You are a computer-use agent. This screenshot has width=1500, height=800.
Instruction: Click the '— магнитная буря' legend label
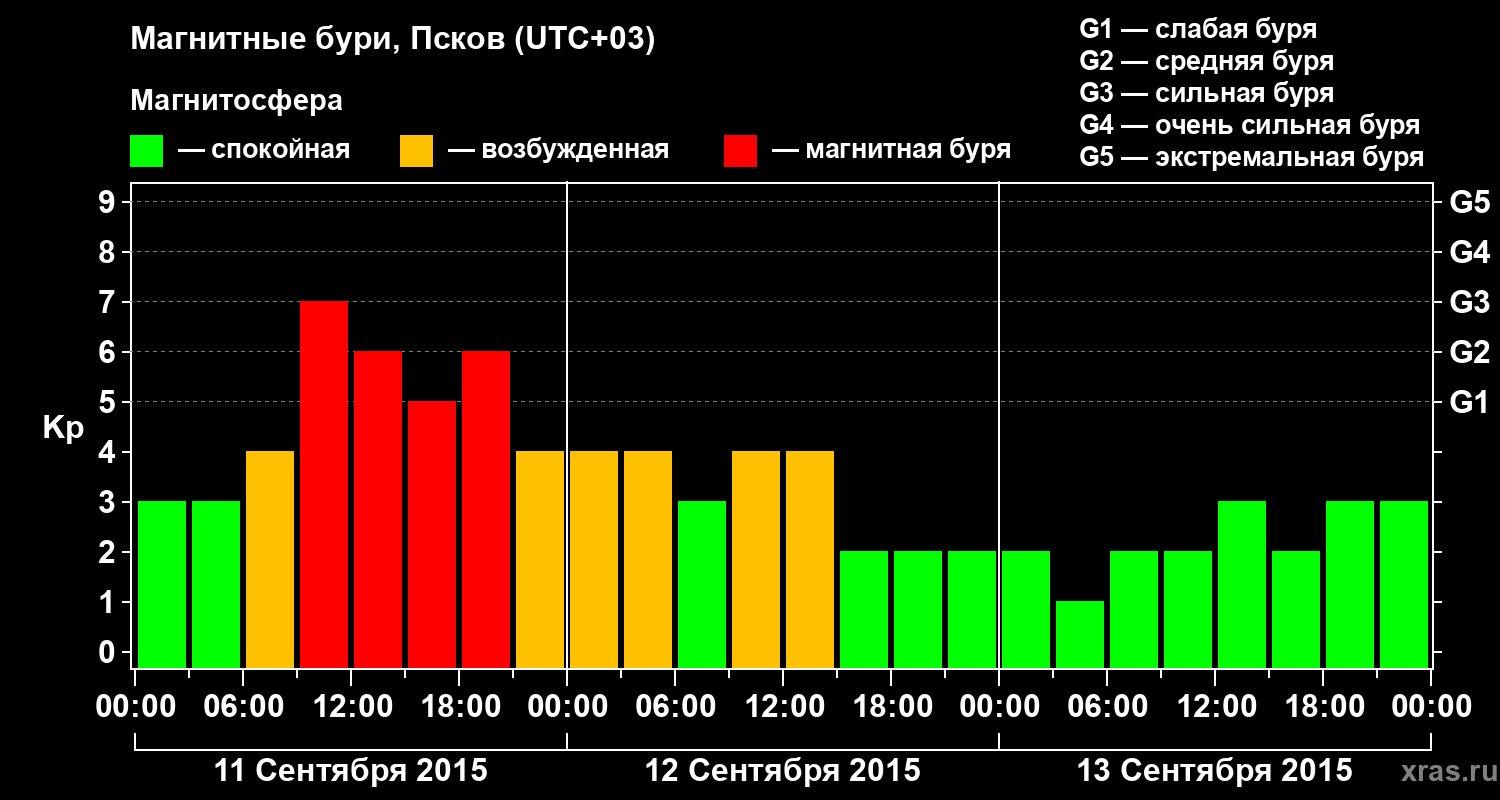click(x=891, y=150)
